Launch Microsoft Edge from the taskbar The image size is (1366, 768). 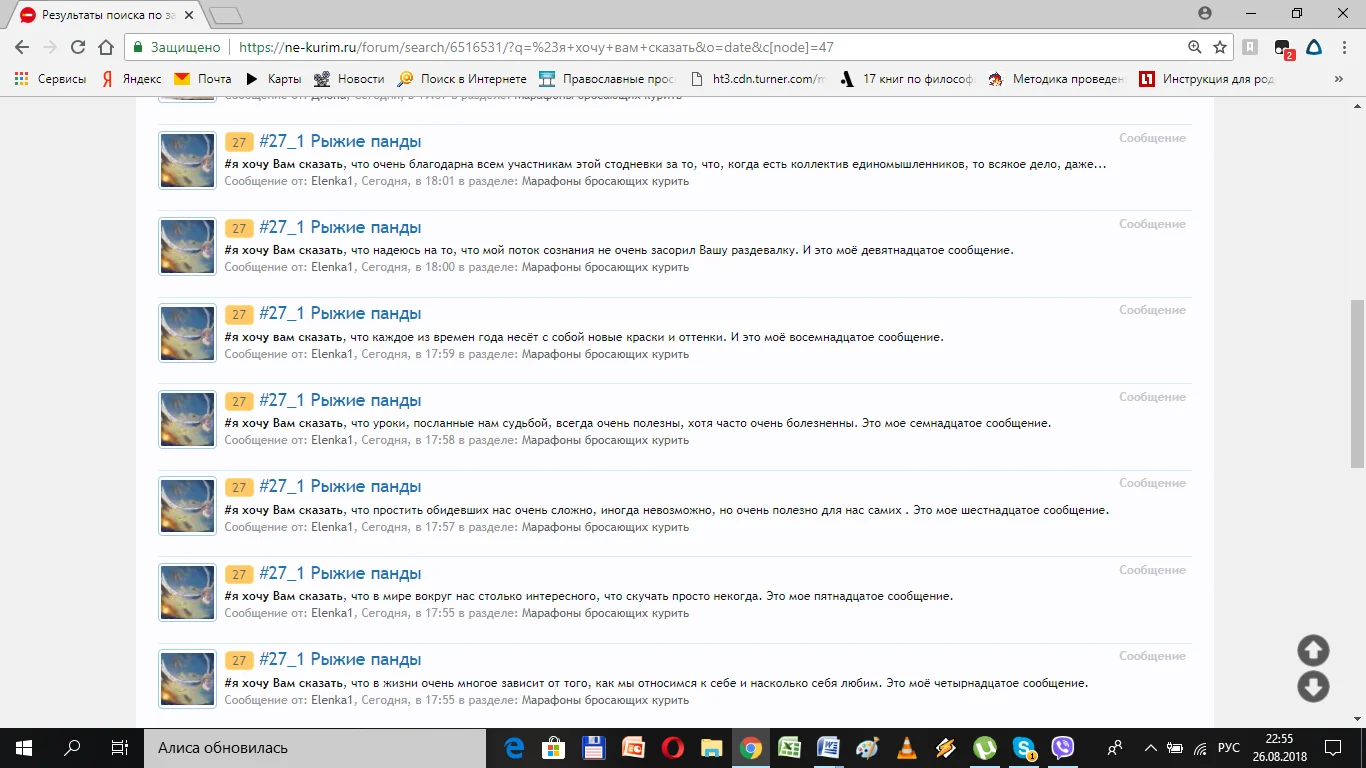[514, 748]
